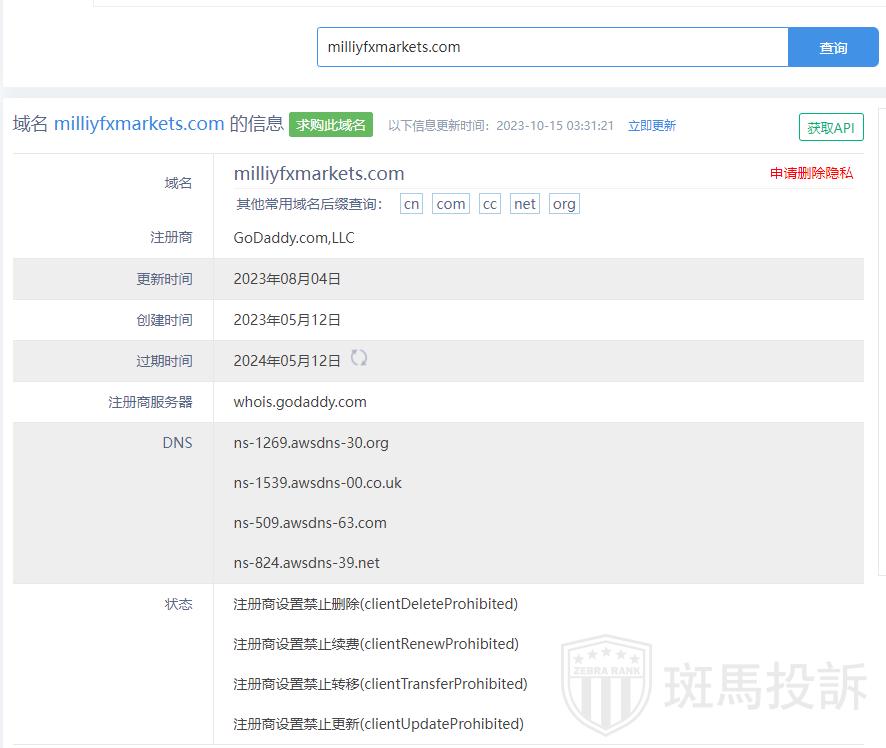886x748 pixels.
Task: Click the large milliyfxmarkets.com domain name row
Action: pyautogui.click(x=319, y=174)
